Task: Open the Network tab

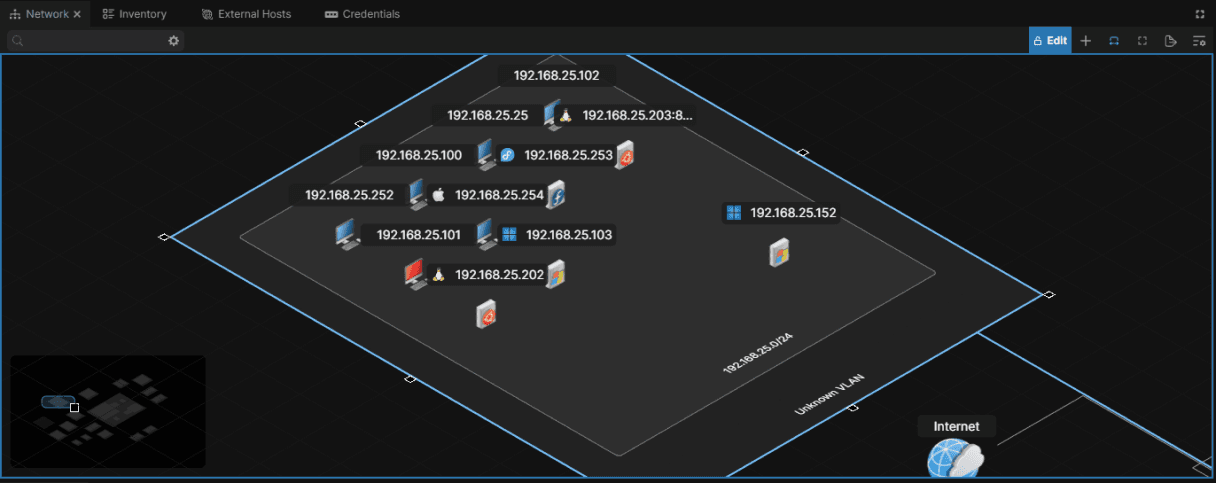Action: click(x=45, y=14)
